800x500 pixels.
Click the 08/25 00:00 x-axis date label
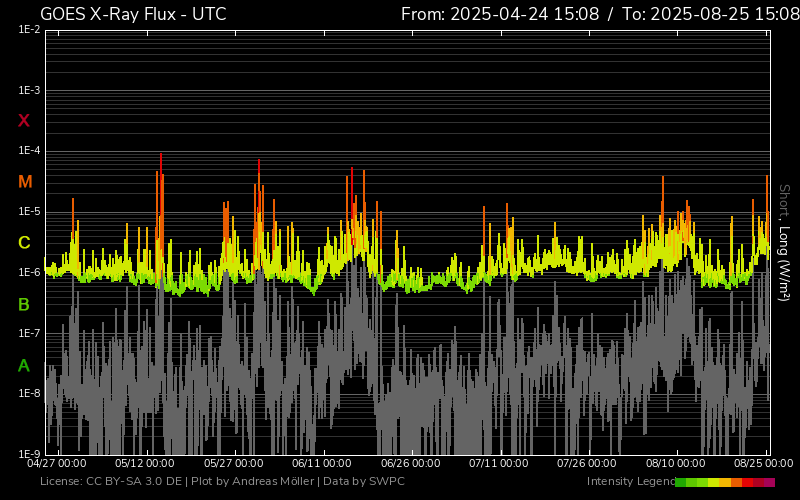coord(764,464)
